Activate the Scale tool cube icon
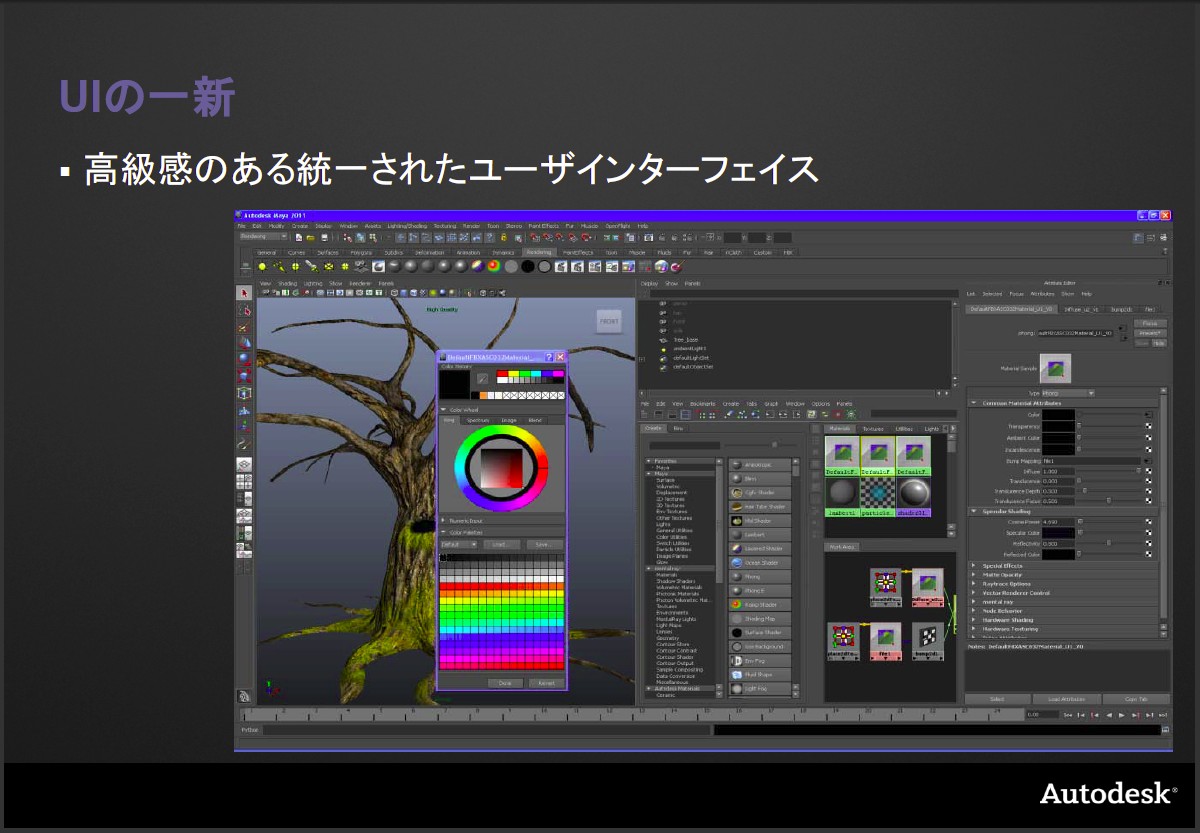1200x833 pixels. 244,375
